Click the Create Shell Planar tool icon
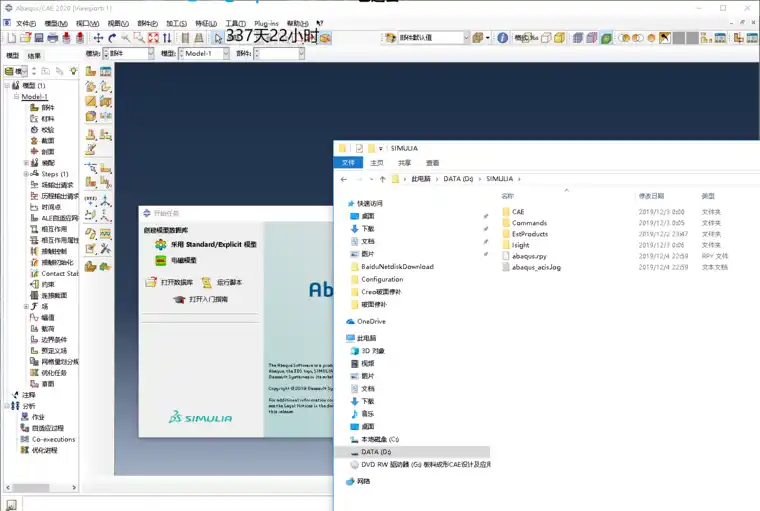The height and width of the screenshot is (511, 760). pyautogui.click(x=91, y=101)
